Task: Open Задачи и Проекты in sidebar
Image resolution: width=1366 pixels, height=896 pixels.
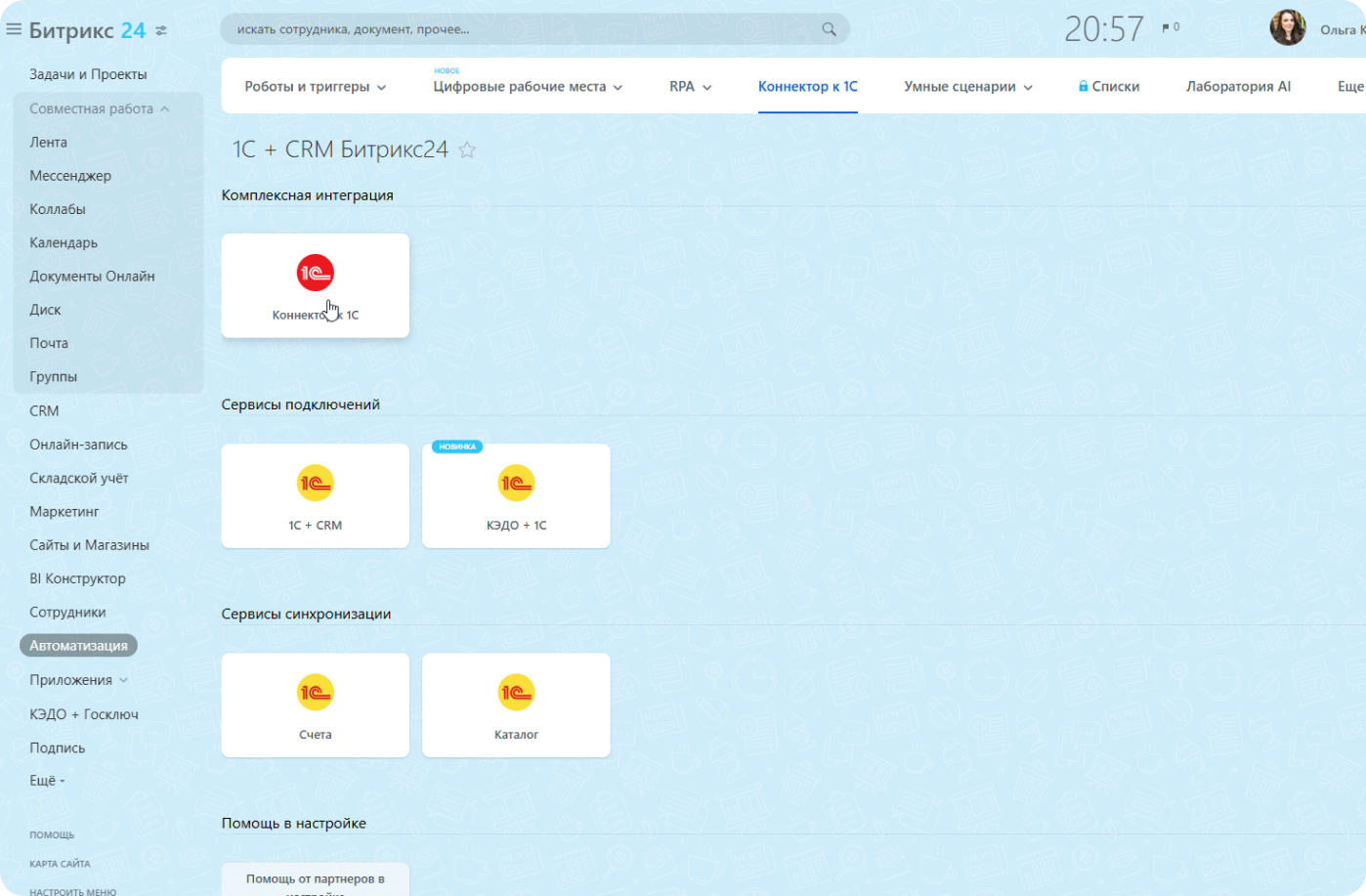Action: 88,74
